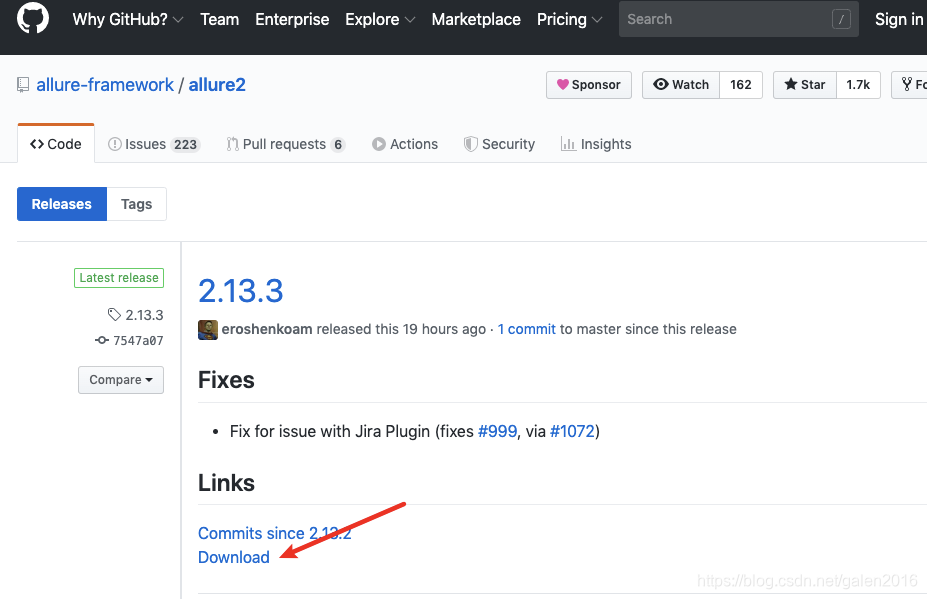
Task: Click the Download link
Action: (234, 557)
